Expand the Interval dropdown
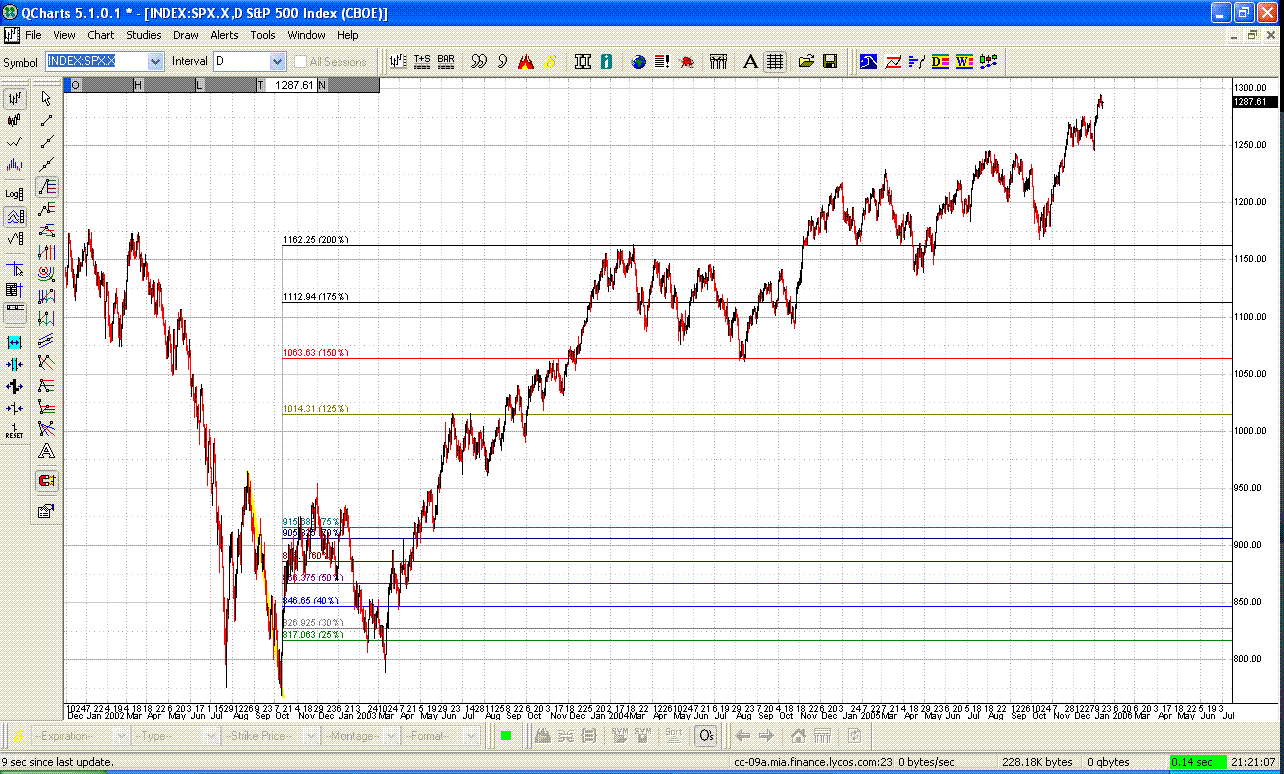This screenshot has width=1284, height=774. [277, 61]
